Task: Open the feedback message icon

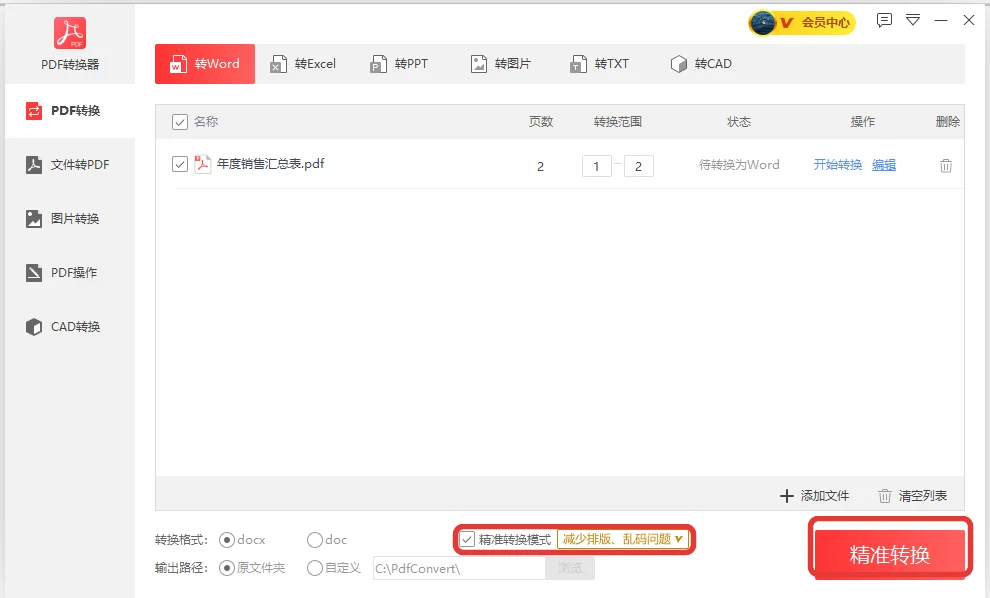Action: click(x=884, y=20)
